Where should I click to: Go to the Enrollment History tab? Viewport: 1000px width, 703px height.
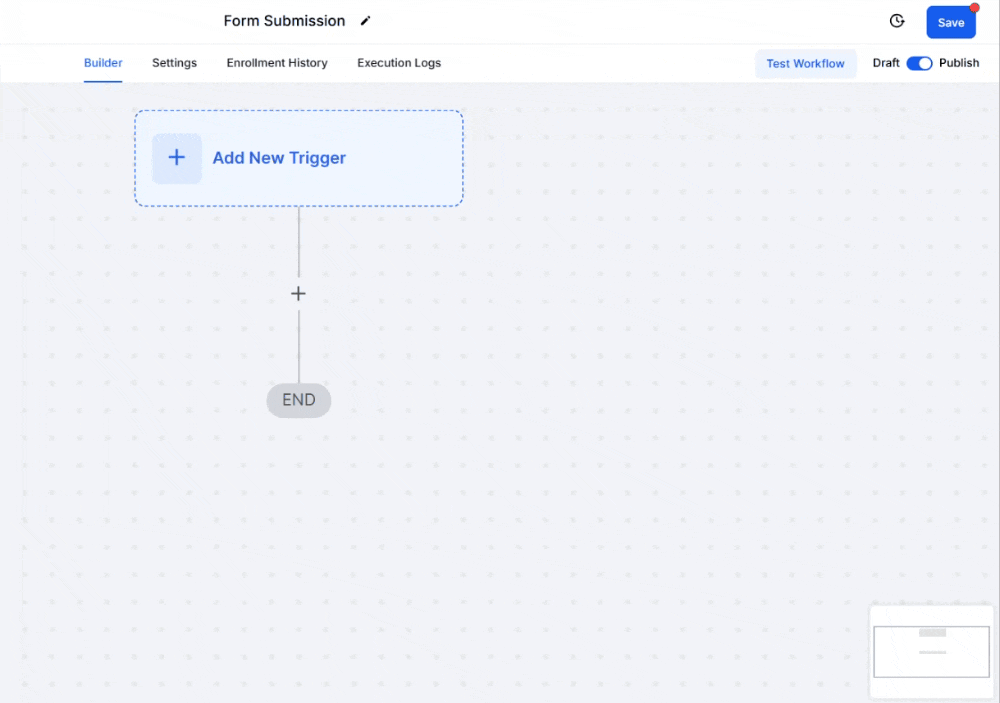(277, 63)
